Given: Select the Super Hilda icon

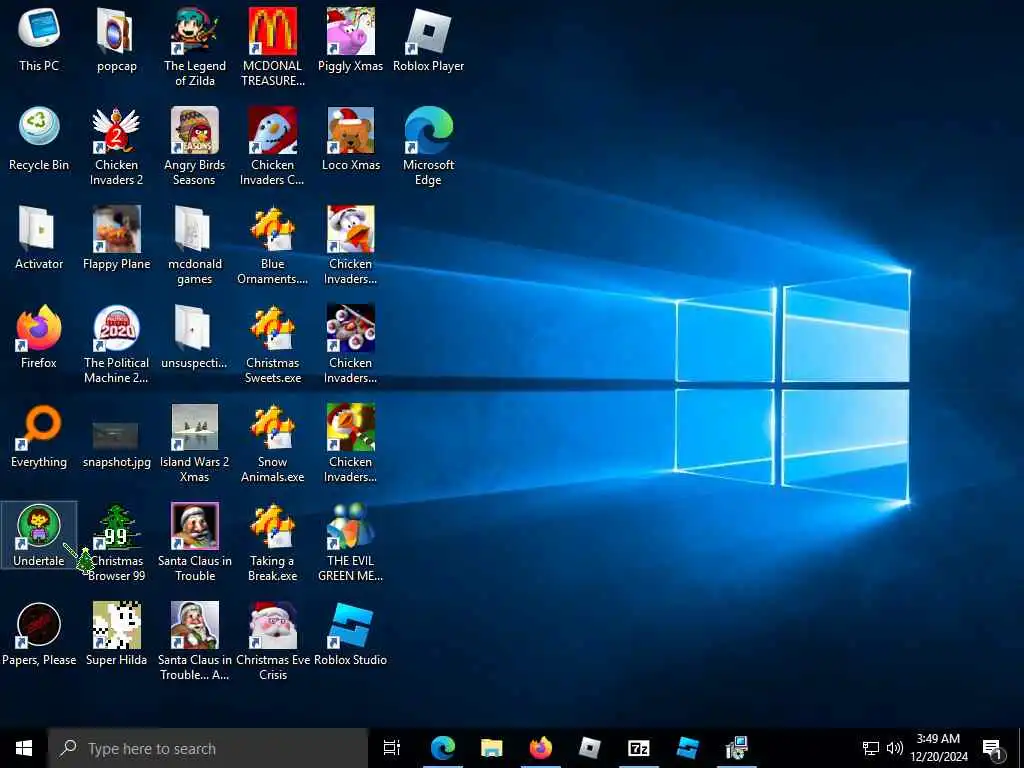Looking at the screenshot, I should pos(116,634).
